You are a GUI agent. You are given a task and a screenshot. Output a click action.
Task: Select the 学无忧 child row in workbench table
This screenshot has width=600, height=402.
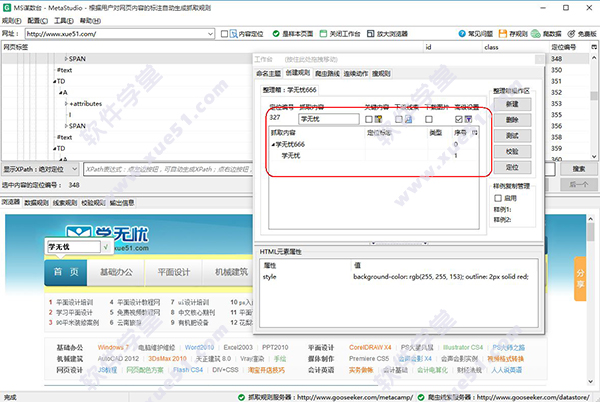coord(373,156)
